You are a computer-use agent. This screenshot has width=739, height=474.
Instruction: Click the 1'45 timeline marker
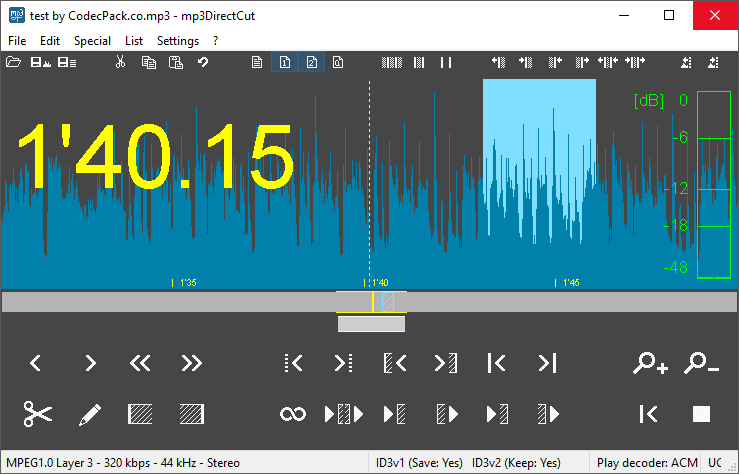pos(567,283)
